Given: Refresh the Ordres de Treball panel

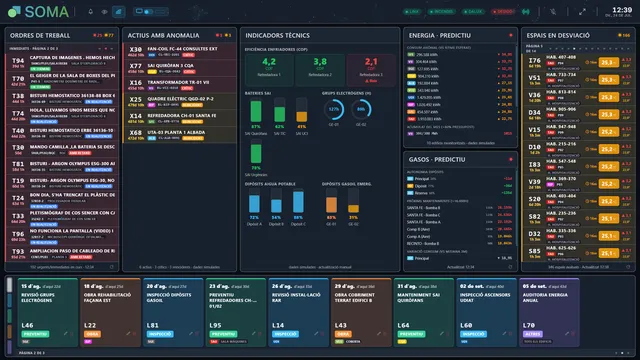Looking at the screenshot, I should click(111, 267).
